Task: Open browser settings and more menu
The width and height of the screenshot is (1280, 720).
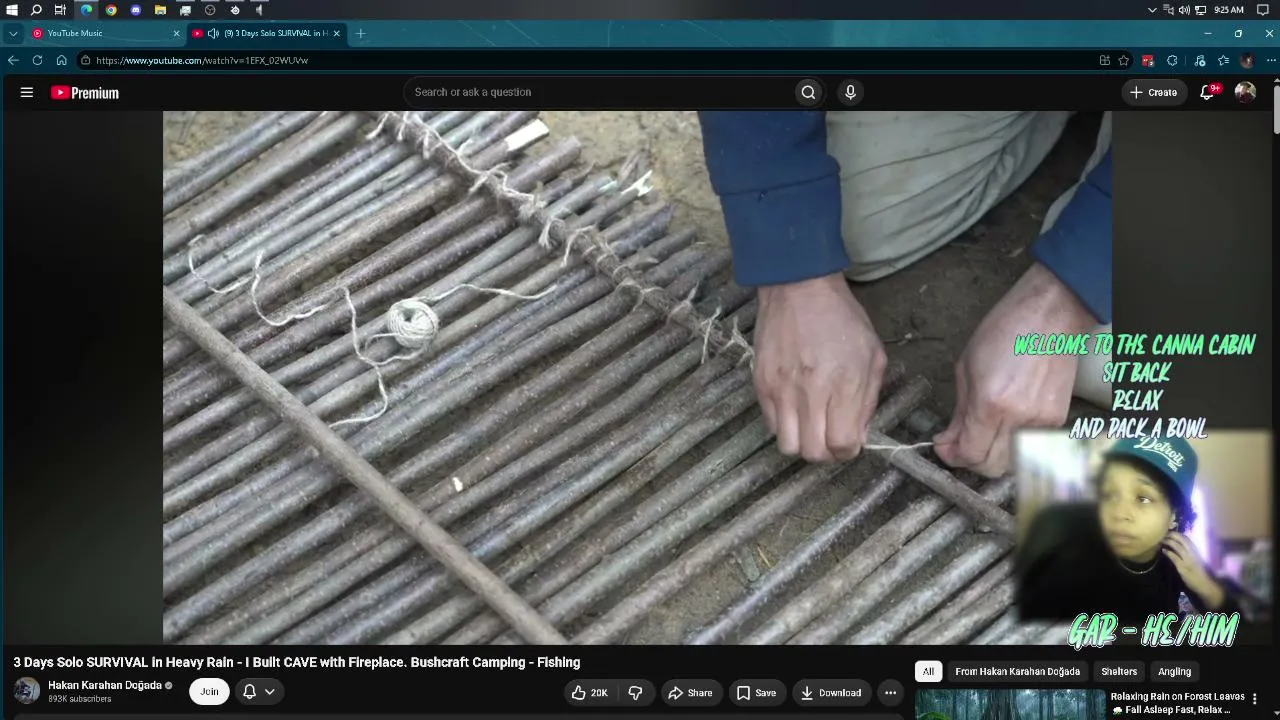Action: point(1271,60)
